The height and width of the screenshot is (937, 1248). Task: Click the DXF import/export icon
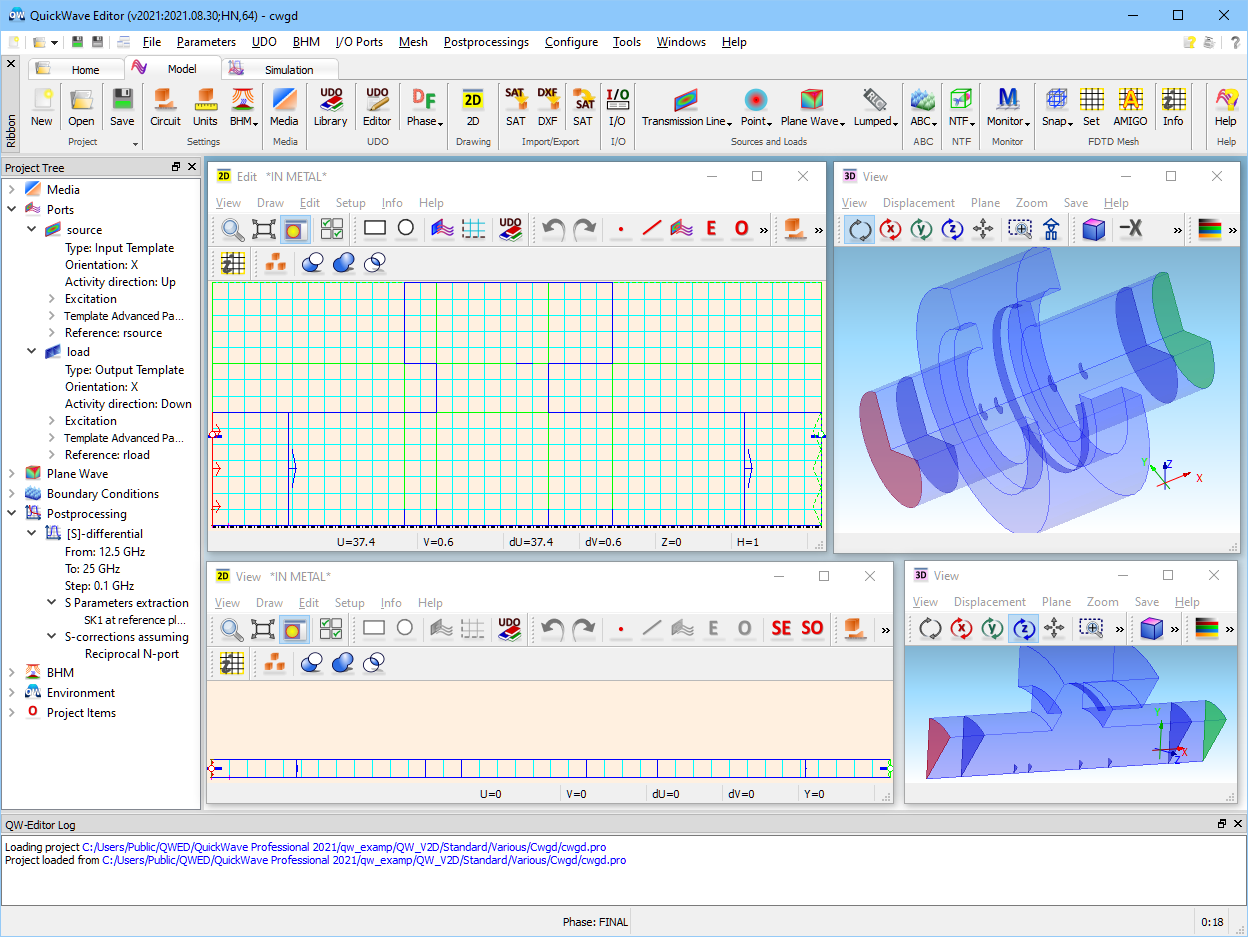(x=547, y=107)
